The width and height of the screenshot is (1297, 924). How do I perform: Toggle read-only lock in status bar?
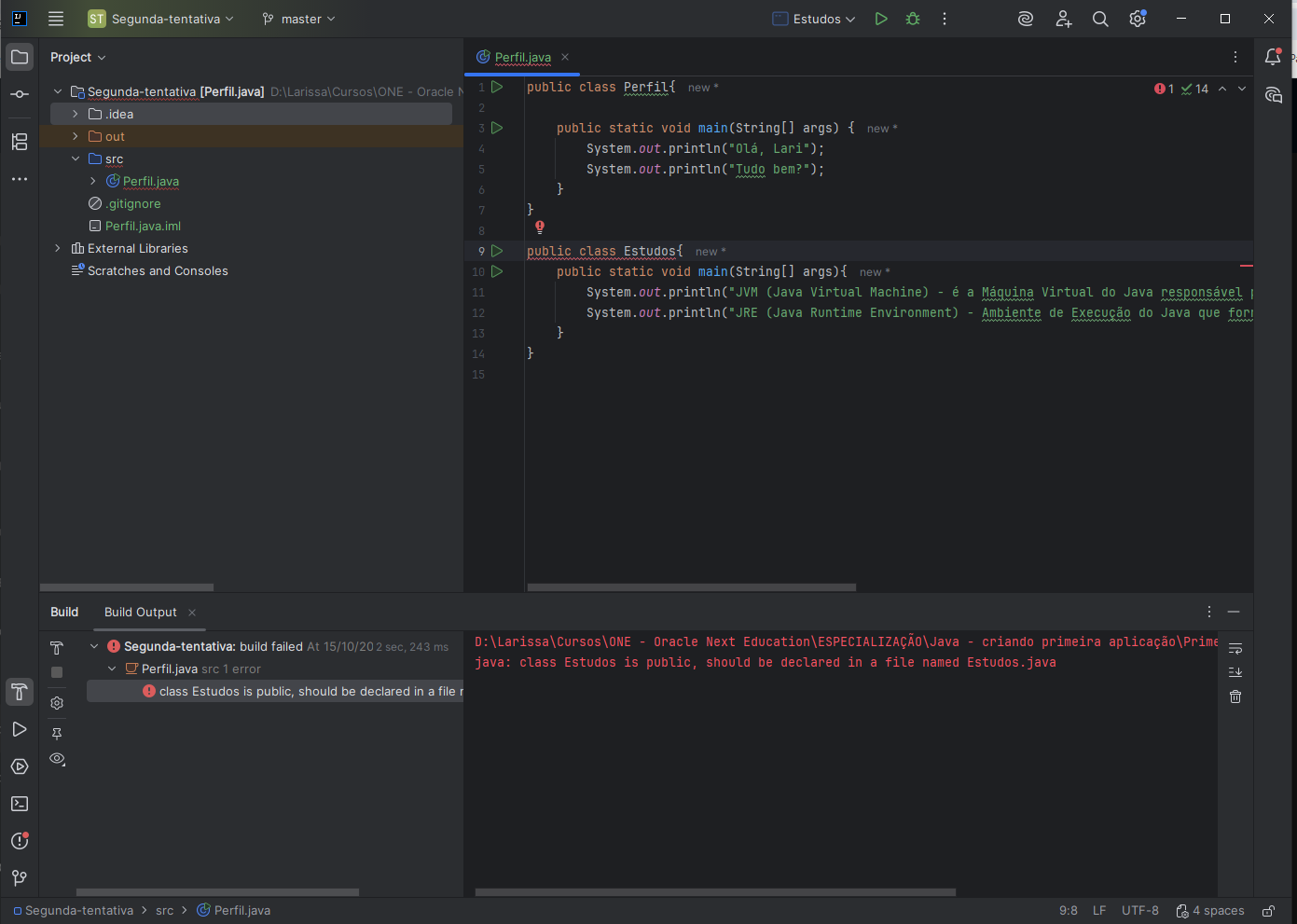(x=1268, y=911)
